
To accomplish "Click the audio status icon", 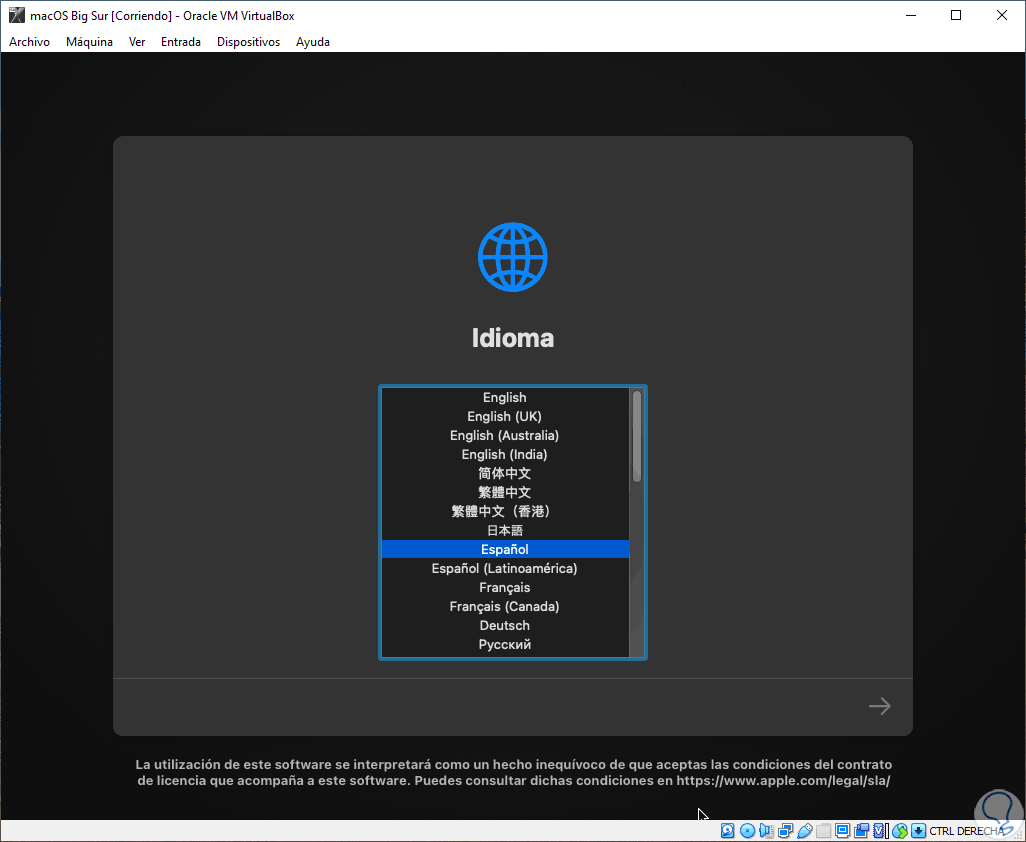I will 766,831.
